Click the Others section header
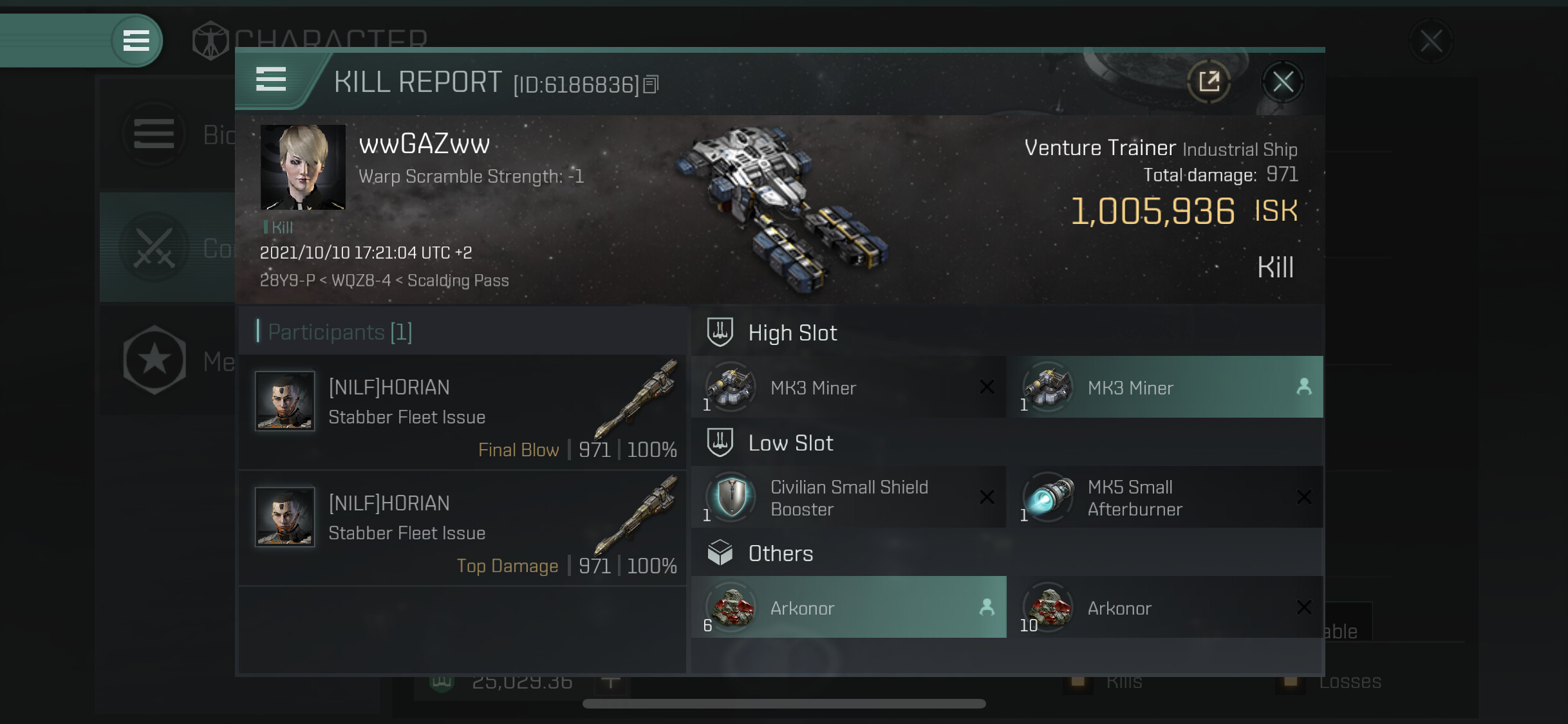Image resolution: width=1568 pixels, height=724 pixels. pyautogui.click(x=780, y=553)
